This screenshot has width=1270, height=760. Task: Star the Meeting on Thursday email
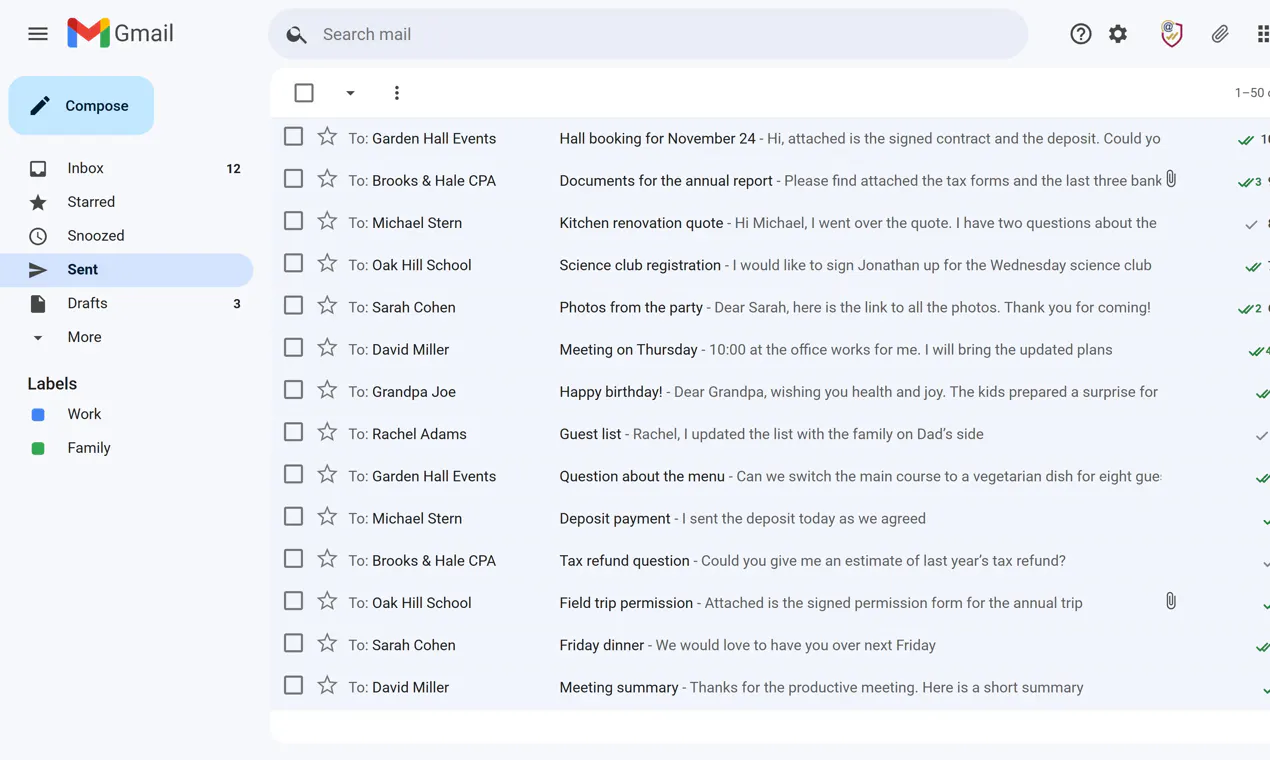(x=327, y=348)
